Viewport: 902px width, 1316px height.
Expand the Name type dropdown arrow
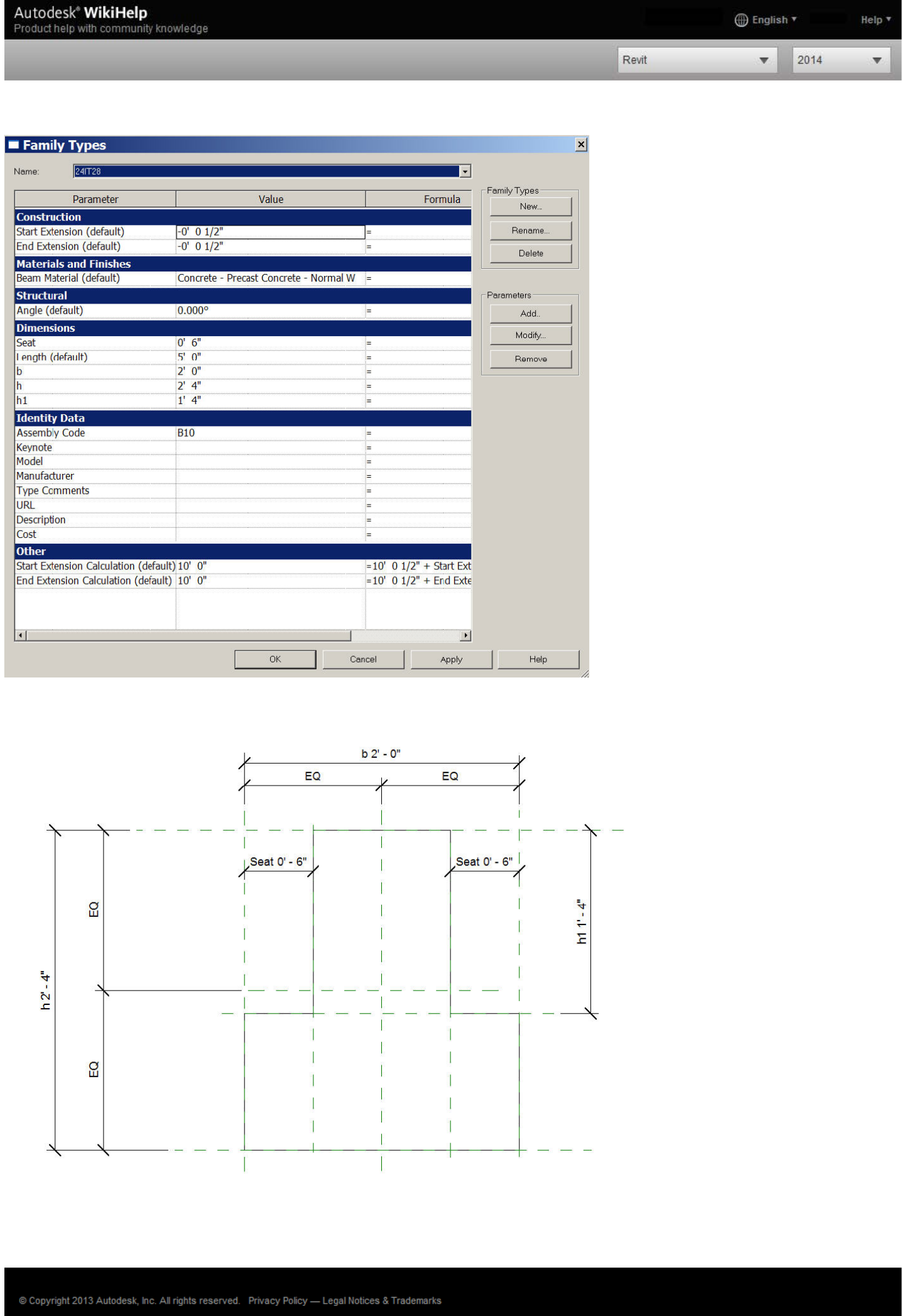click(x=465, y=172)
